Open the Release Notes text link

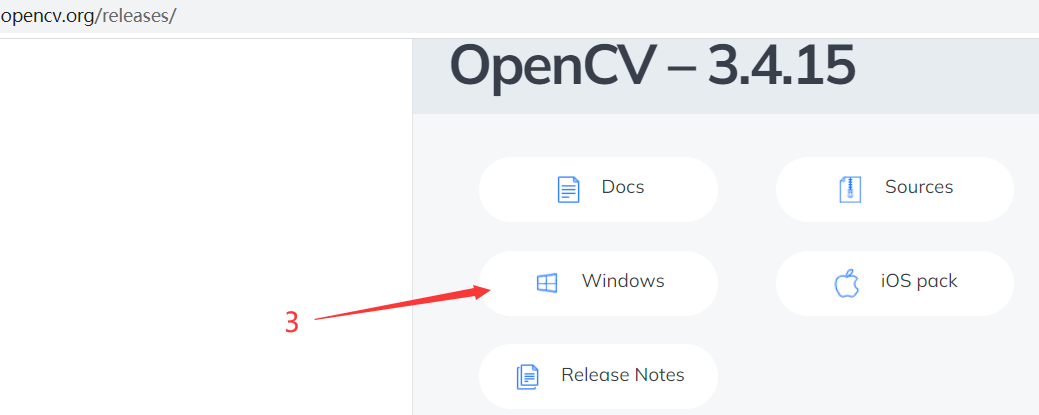click(x=623, y=375)
